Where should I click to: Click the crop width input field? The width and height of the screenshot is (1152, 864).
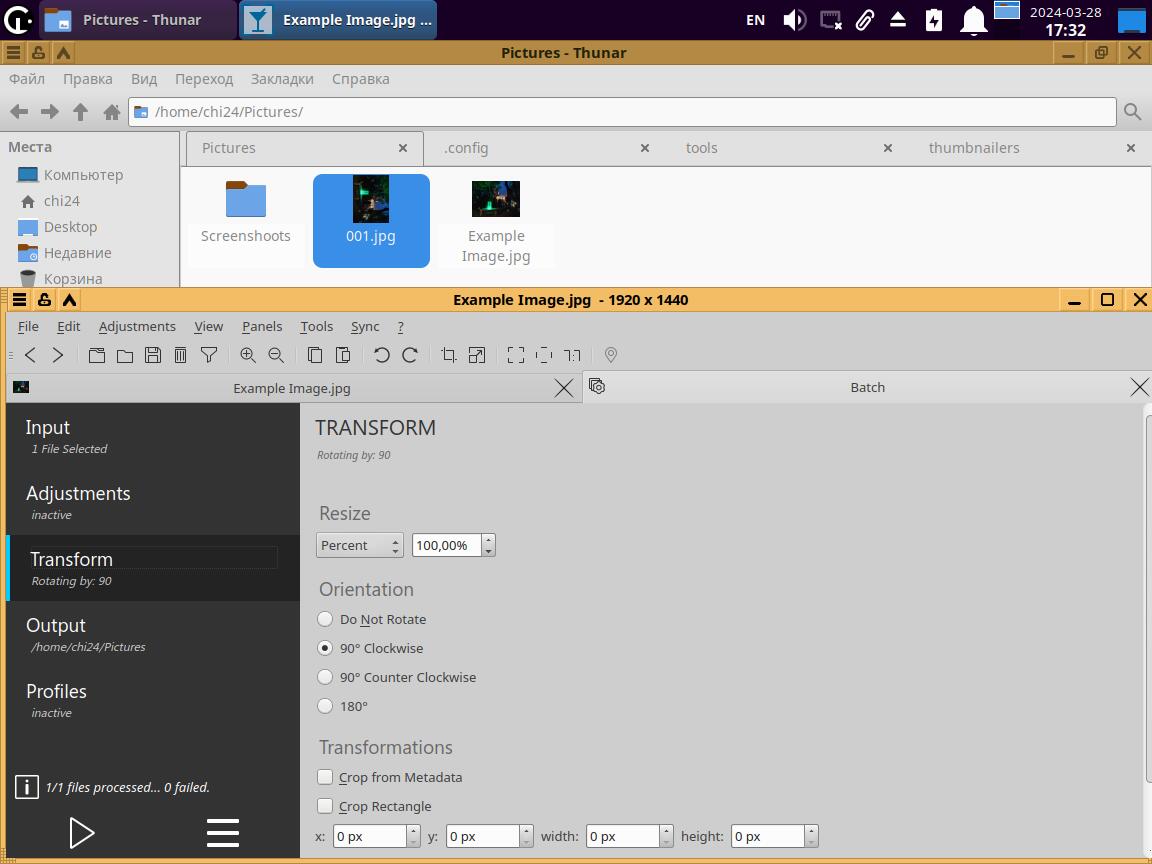[621, 836]
